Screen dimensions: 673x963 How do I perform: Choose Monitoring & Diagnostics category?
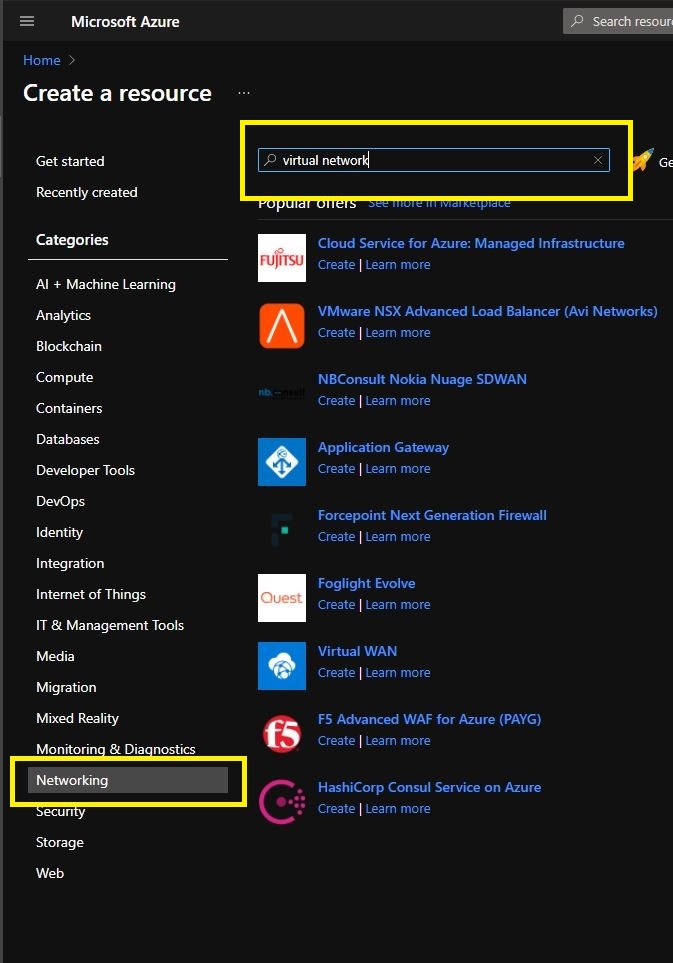(x=115, y=749)
